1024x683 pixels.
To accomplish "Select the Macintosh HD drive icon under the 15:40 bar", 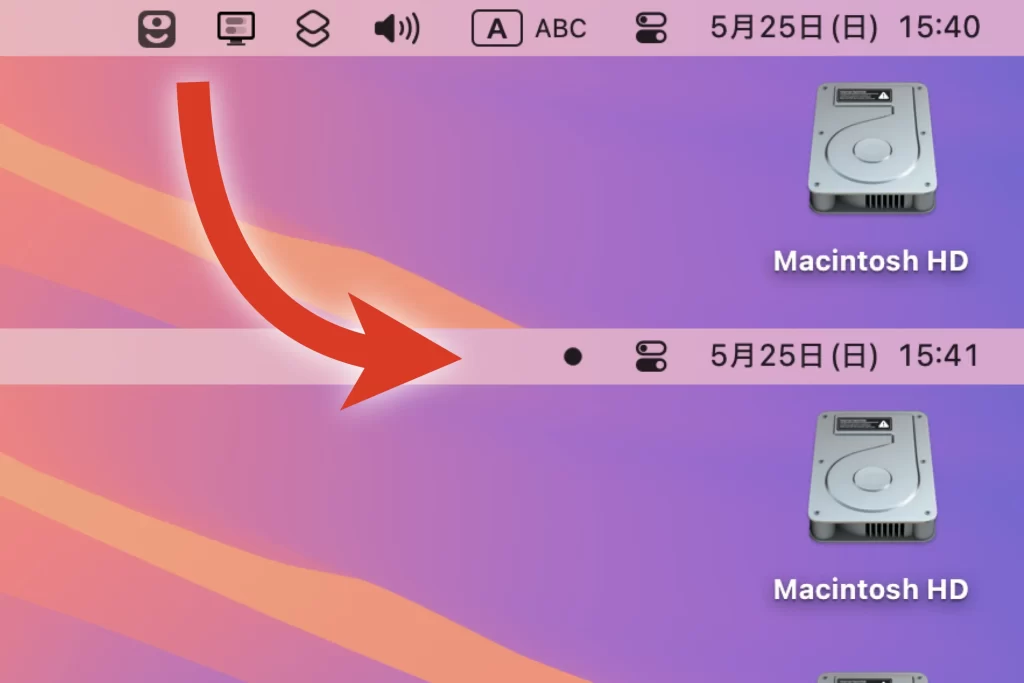I will [872, 148].
